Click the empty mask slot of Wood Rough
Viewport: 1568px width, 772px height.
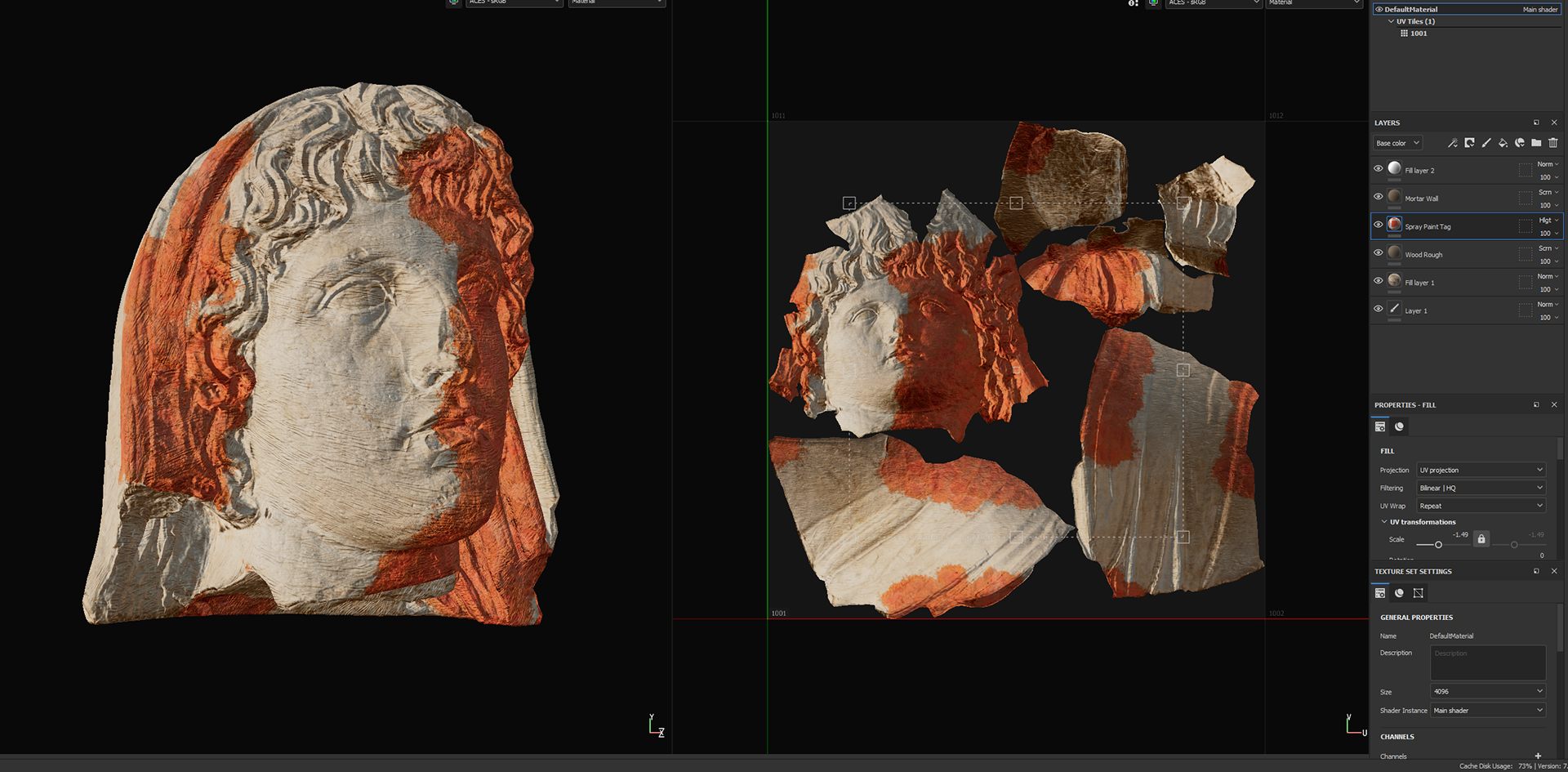coord(1525,254)
